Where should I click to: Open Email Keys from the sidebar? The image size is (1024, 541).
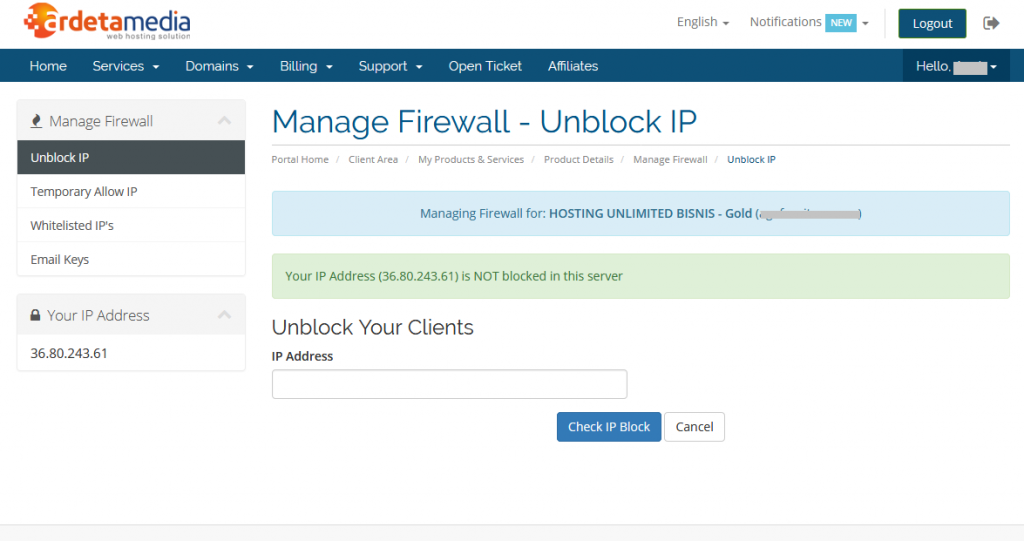60,260
